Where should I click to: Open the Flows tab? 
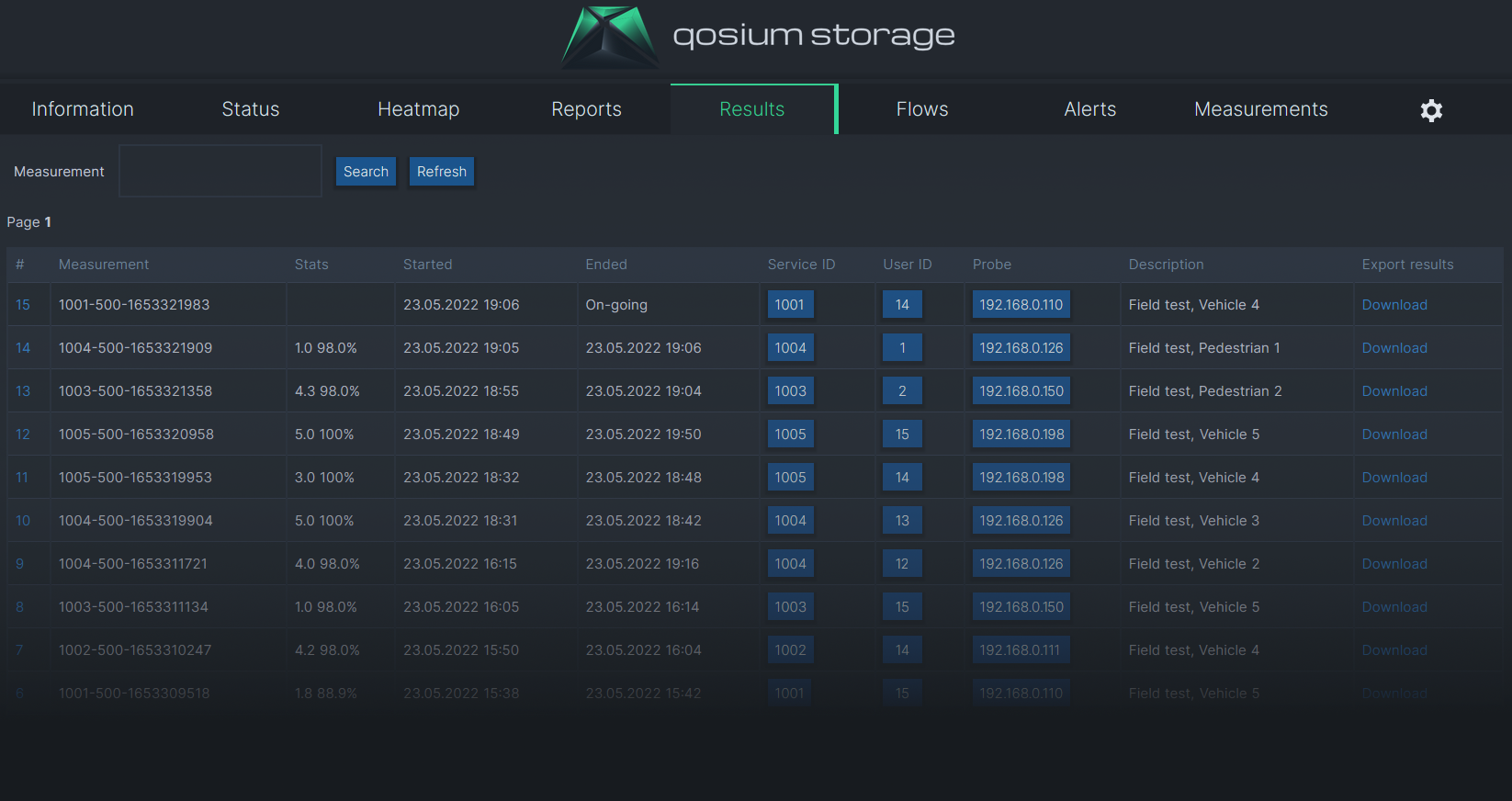[x=921, y=109]
